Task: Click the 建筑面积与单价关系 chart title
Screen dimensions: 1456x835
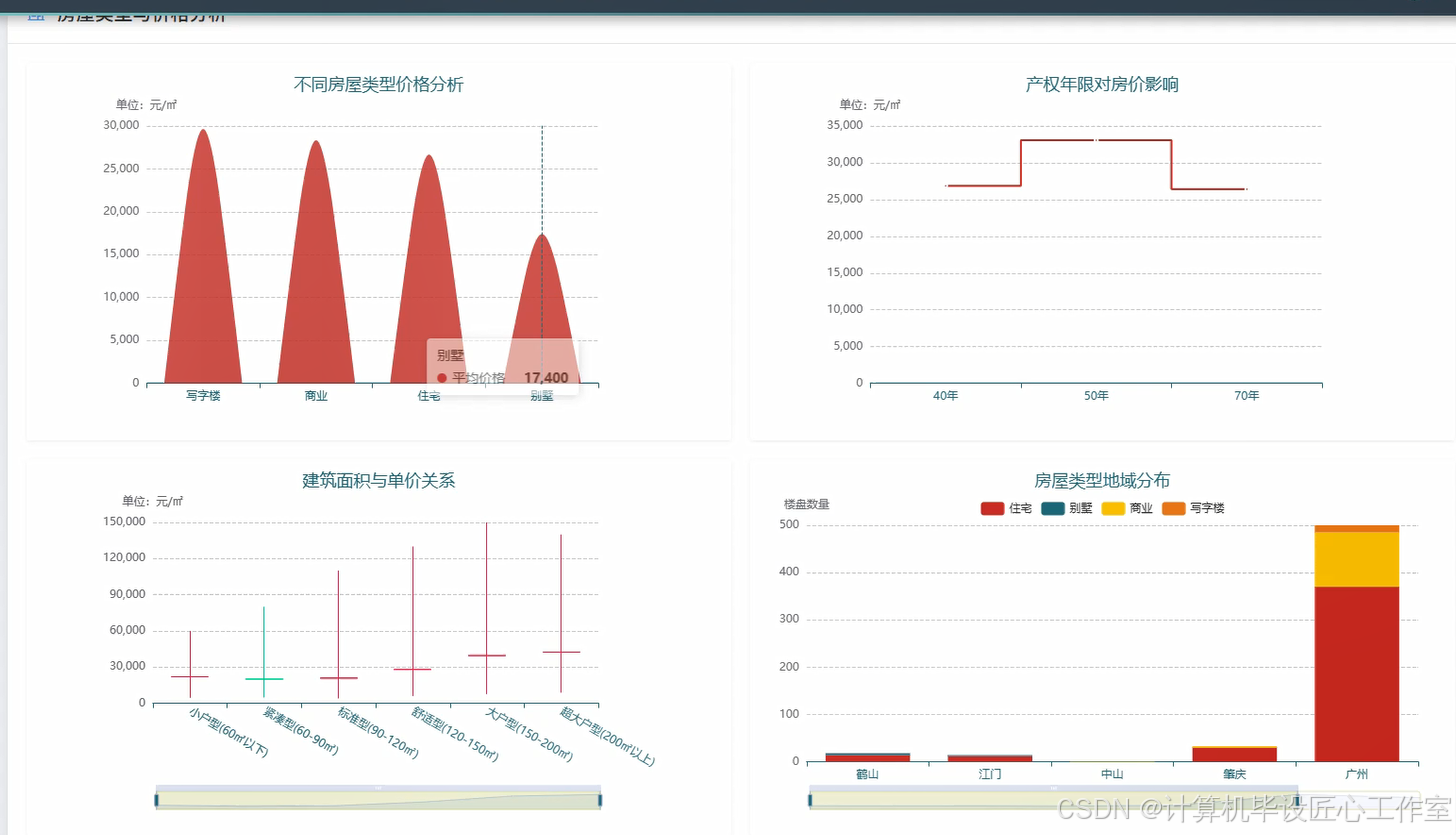Action: [379, 480]
